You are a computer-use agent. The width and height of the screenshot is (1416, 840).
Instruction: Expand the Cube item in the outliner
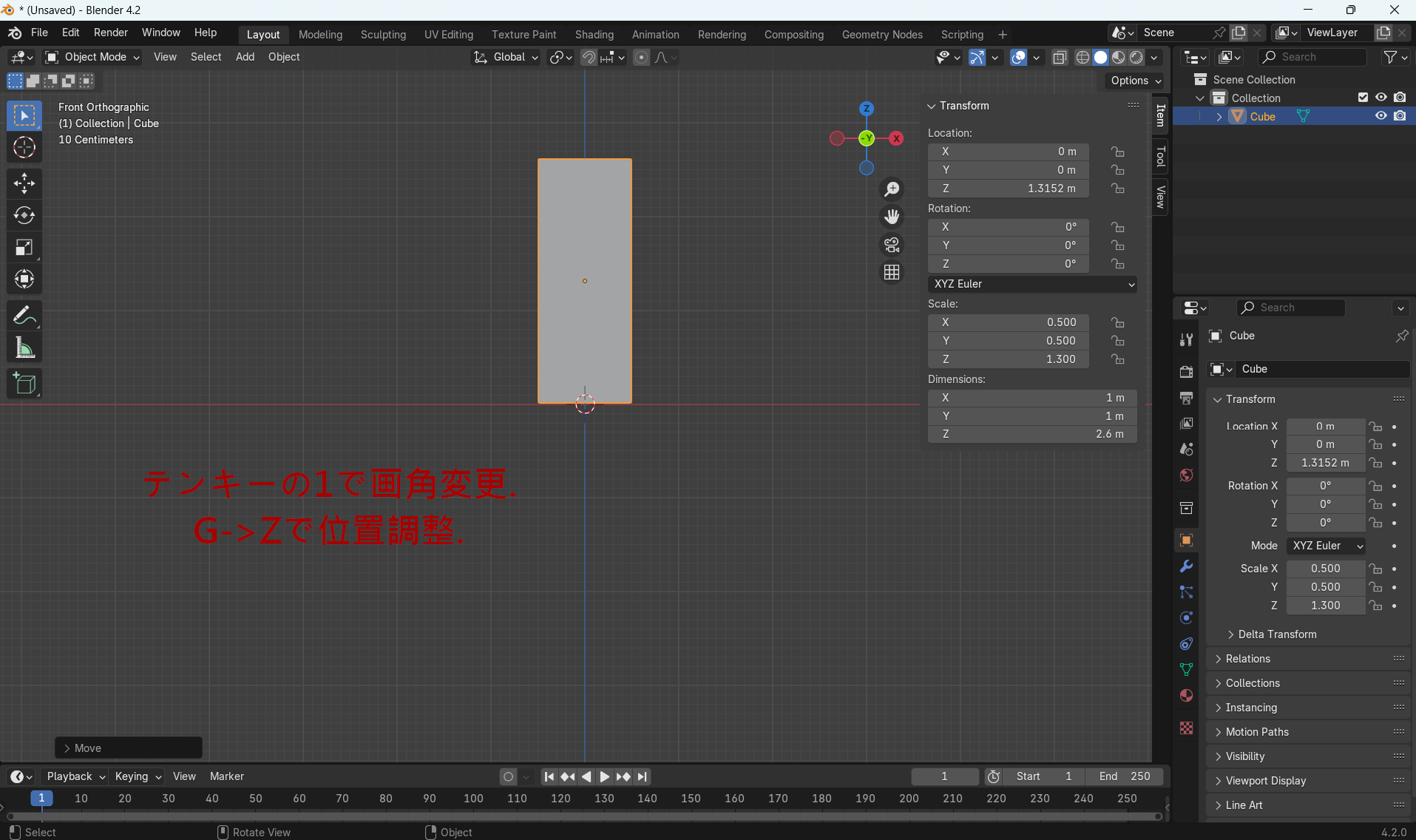[x=1219, y=117]
